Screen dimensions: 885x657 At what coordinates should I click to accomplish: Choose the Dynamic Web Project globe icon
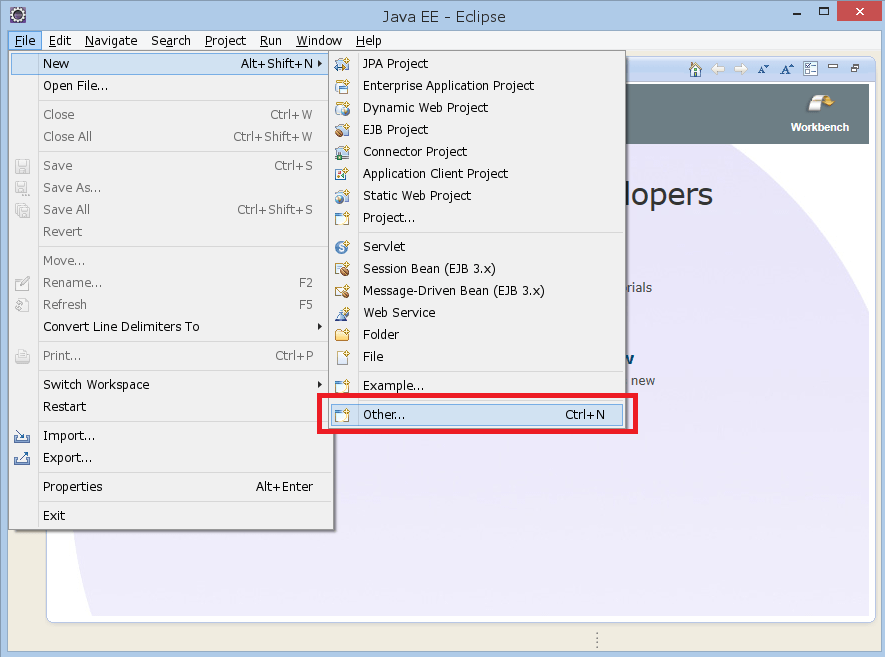click(x=342, y=108)
